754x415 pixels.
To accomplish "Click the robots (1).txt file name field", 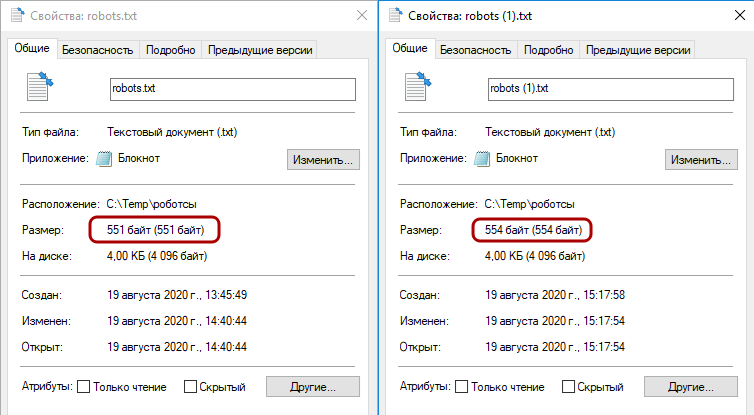I will (610, 88).
